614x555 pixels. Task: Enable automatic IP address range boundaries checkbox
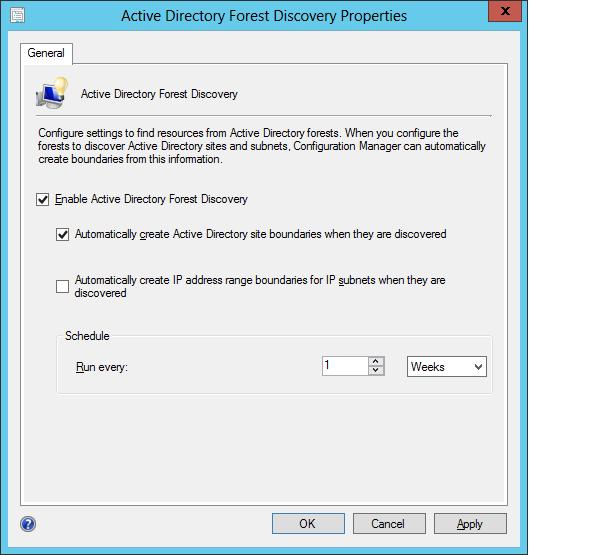62,286
